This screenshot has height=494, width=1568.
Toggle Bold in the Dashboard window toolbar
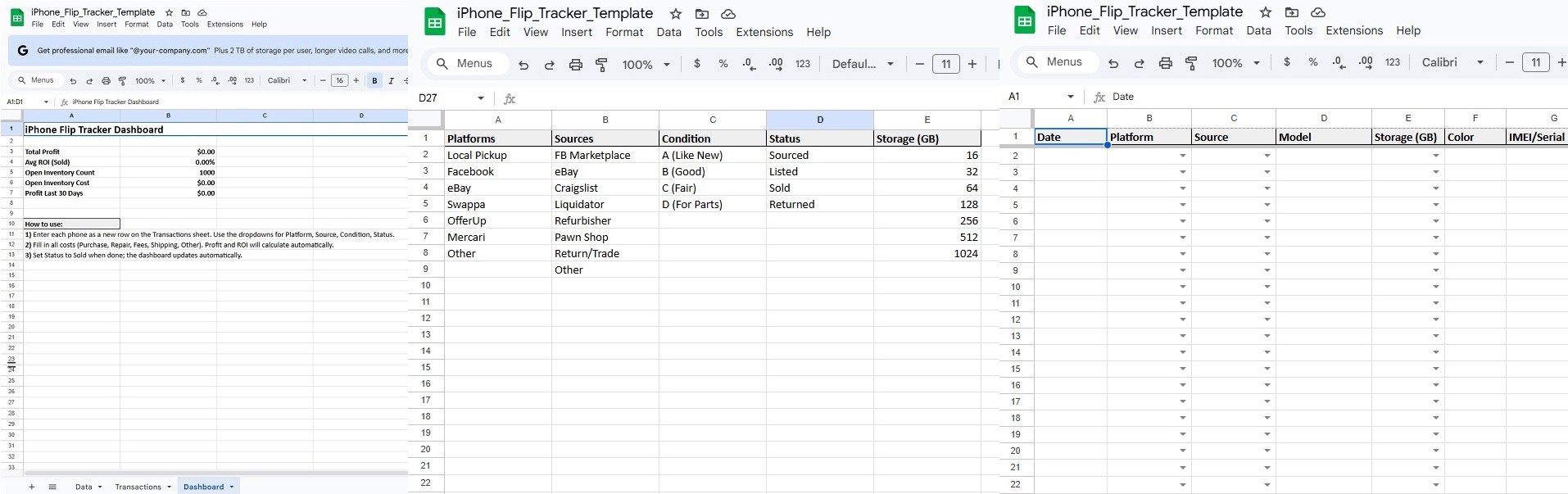click(x=375, y=80)
